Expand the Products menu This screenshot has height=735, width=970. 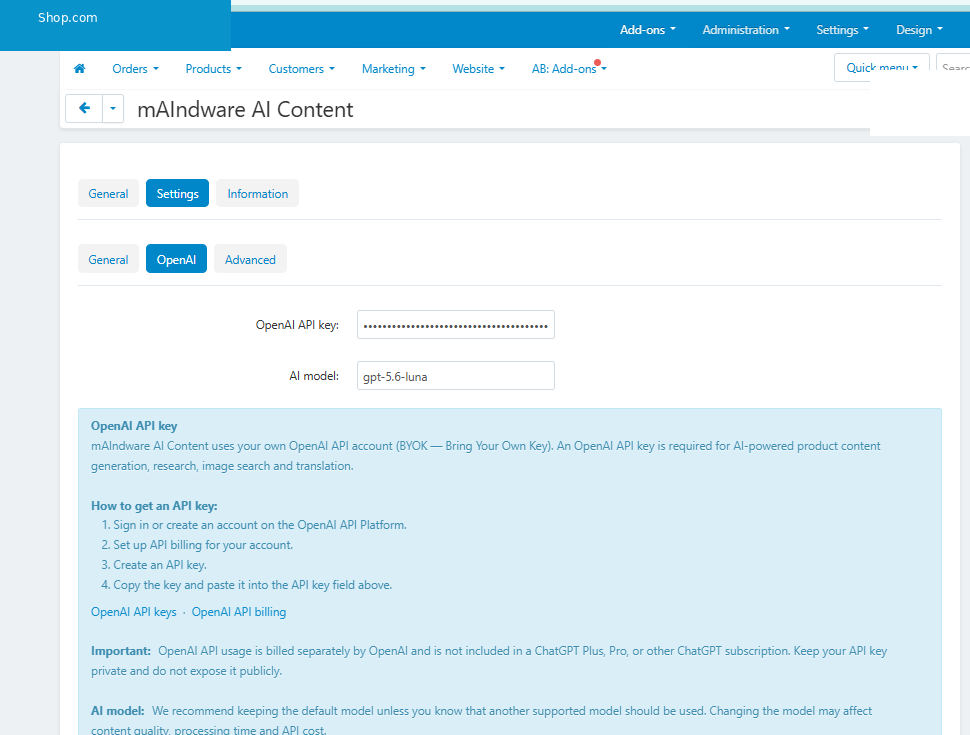[x=213, y=69]
